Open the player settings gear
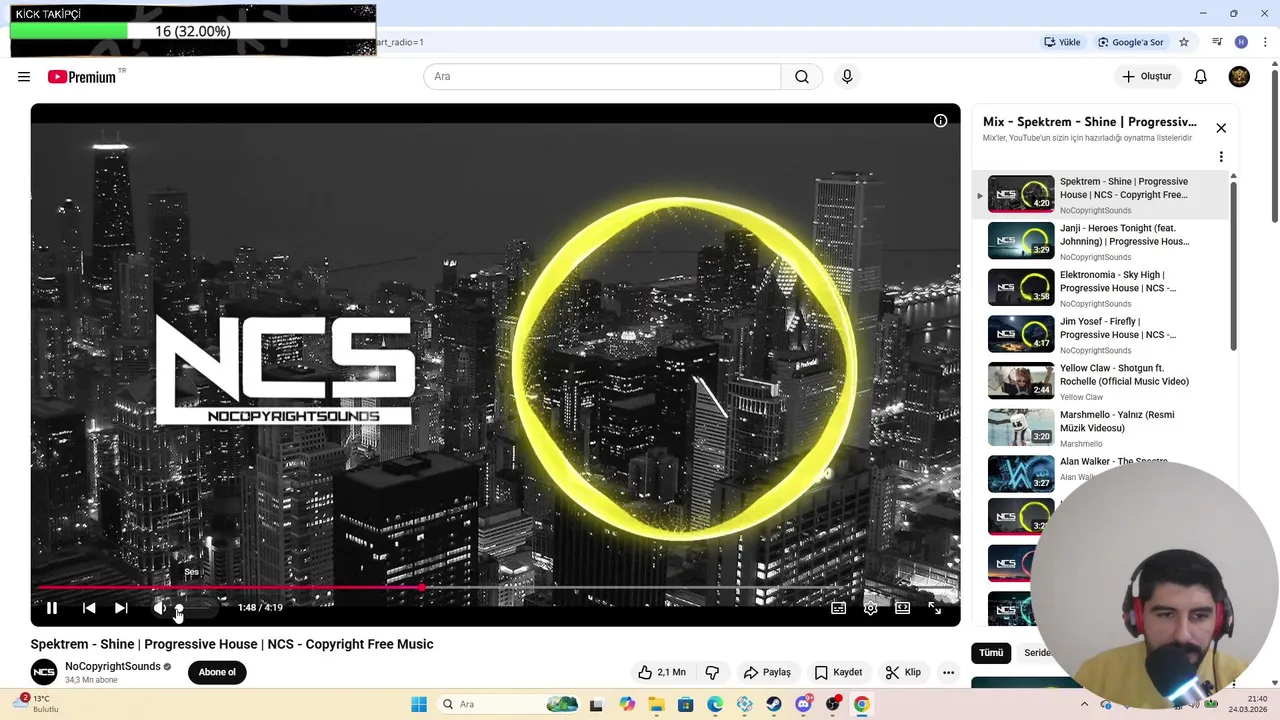The width and height of the screenshot is (1280, 720). (870, 607)
